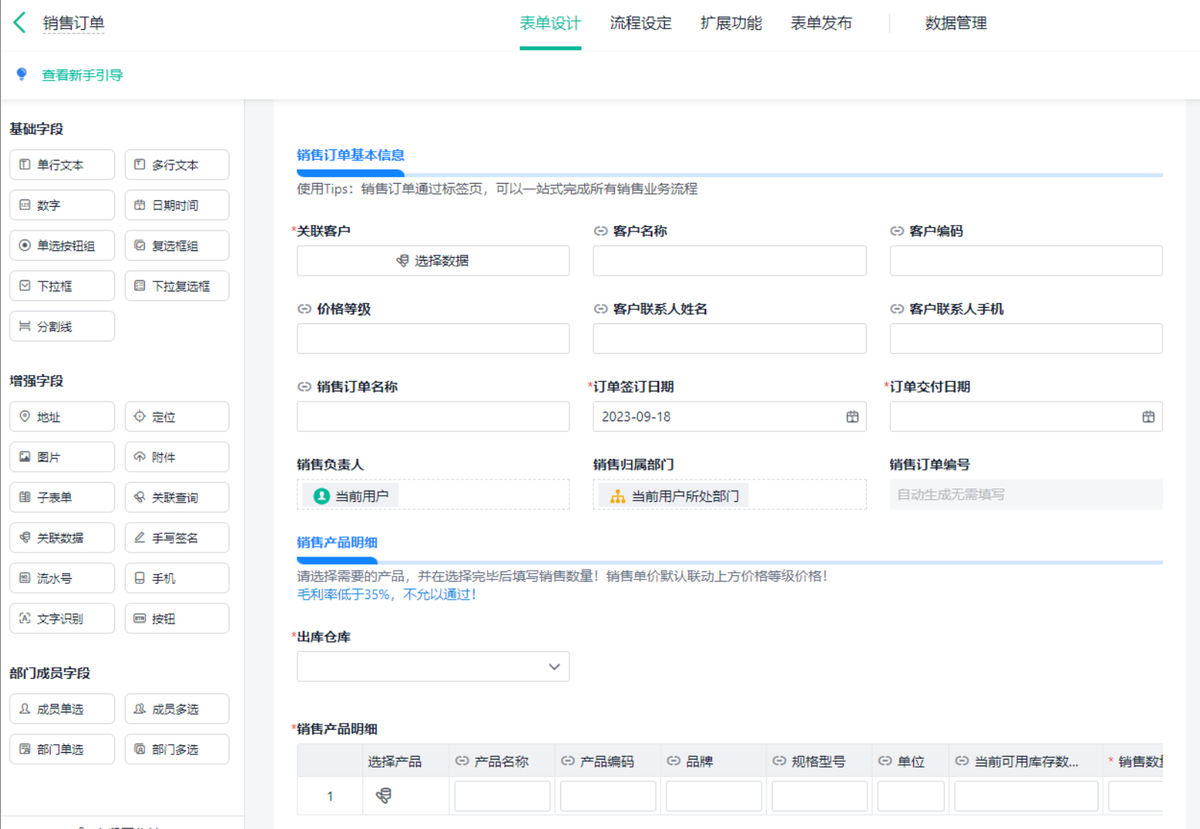Click the lightbulb icon beside 查看新手引导
The image size is (1200, 829).
tap(22, 75)
